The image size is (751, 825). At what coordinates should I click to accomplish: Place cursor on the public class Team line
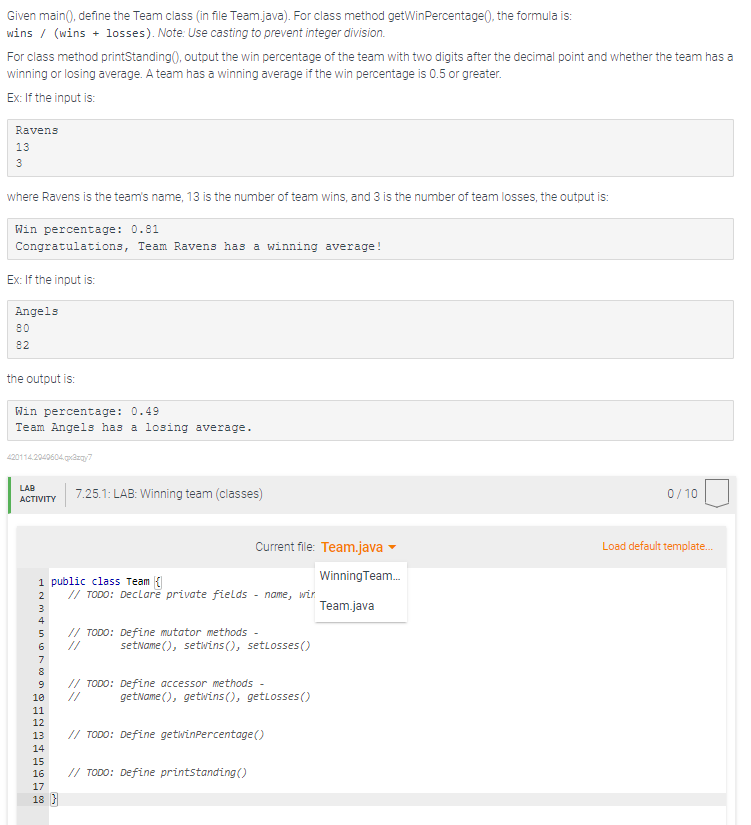(110, 580)
